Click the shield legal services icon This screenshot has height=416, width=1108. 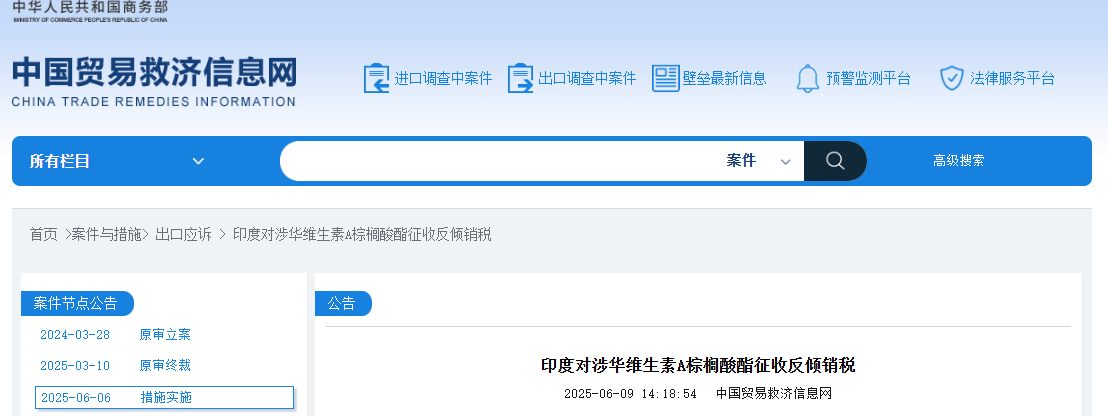pyautogui.click(x=951, y=78)
